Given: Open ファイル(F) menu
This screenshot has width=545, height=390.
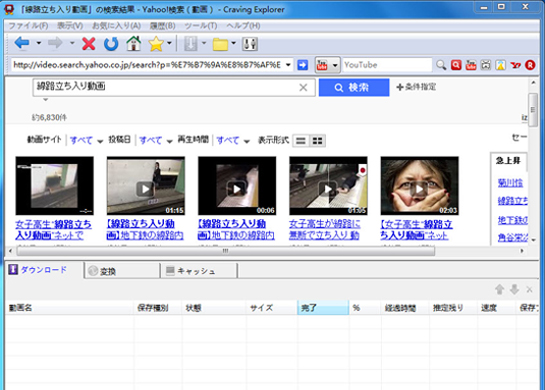Looking at the screenshot, I should pos(28,26).
